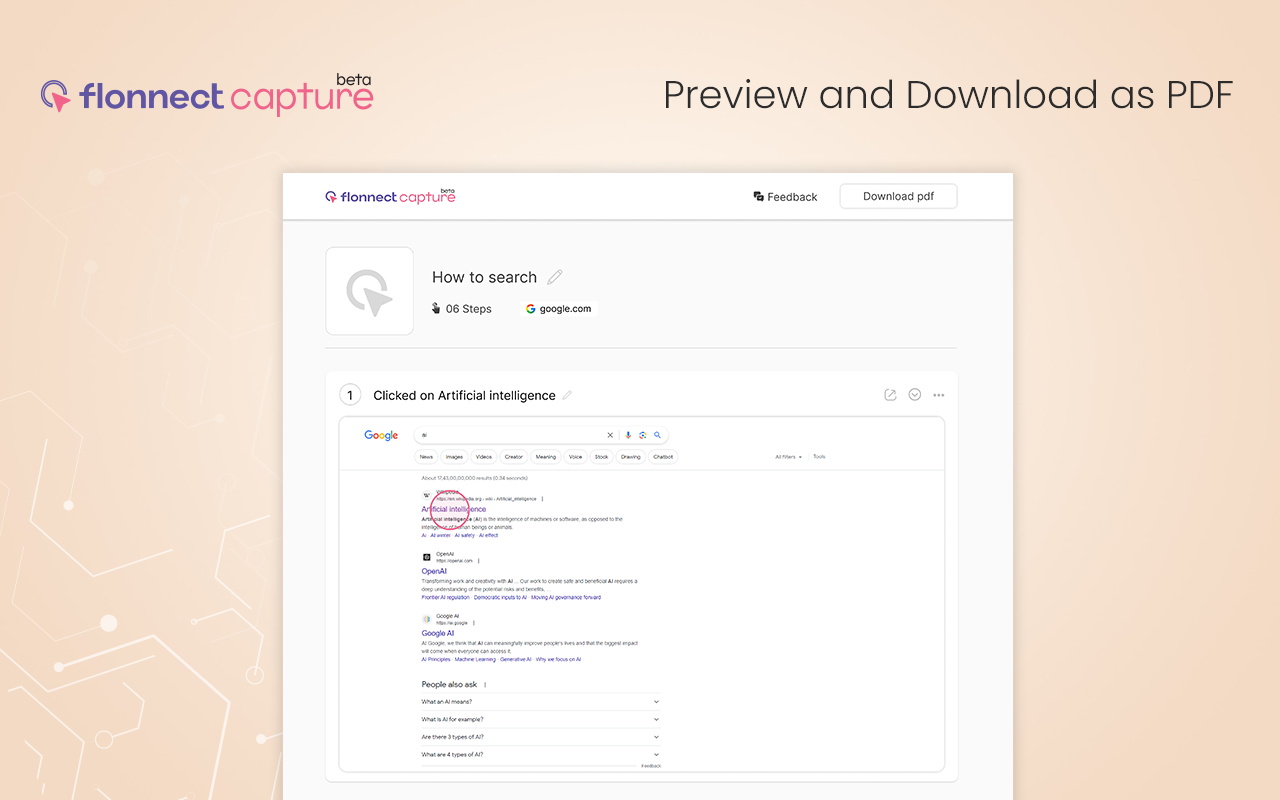Collapse step 1 using the circled chevron
This screenshot has width=1280, height=800.
(x=914, y=395)
